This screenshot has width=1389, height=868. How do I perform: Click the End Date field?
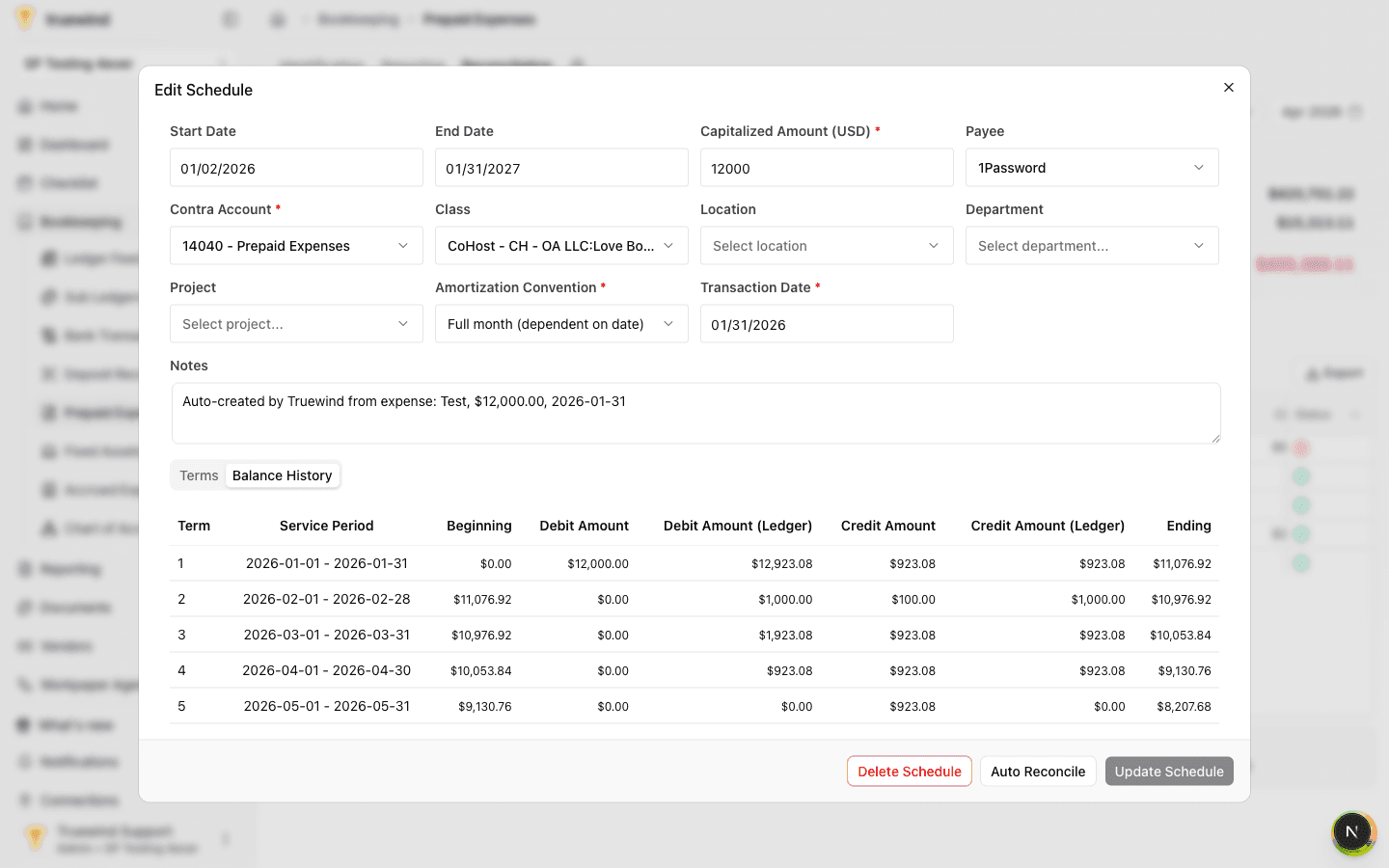pos(561,168)
